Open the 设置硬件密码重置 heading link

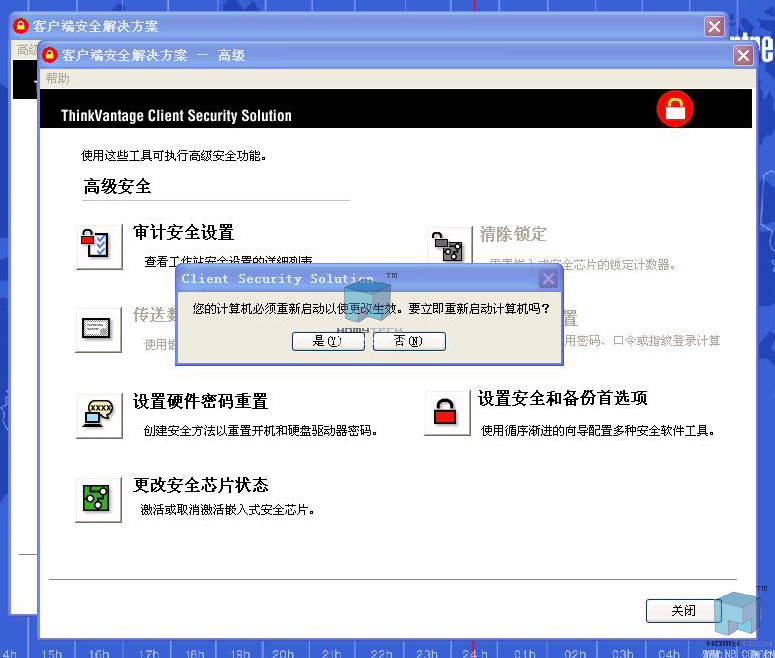(200, 401)
